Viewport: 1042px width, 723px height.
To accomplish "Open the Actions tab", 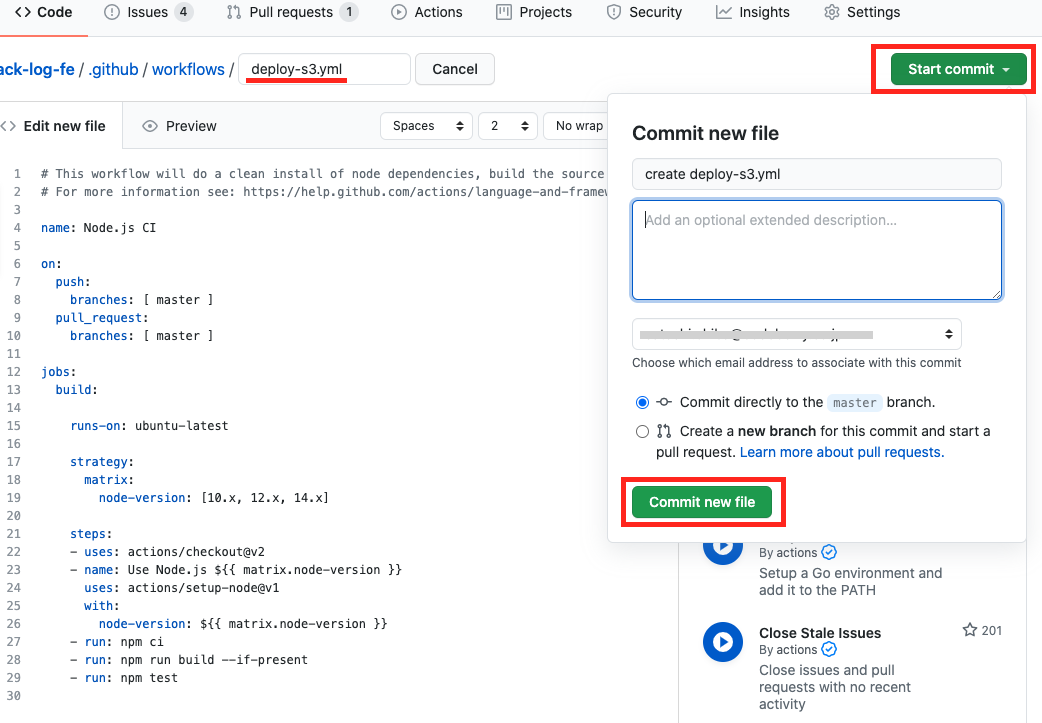I will 426,12.
